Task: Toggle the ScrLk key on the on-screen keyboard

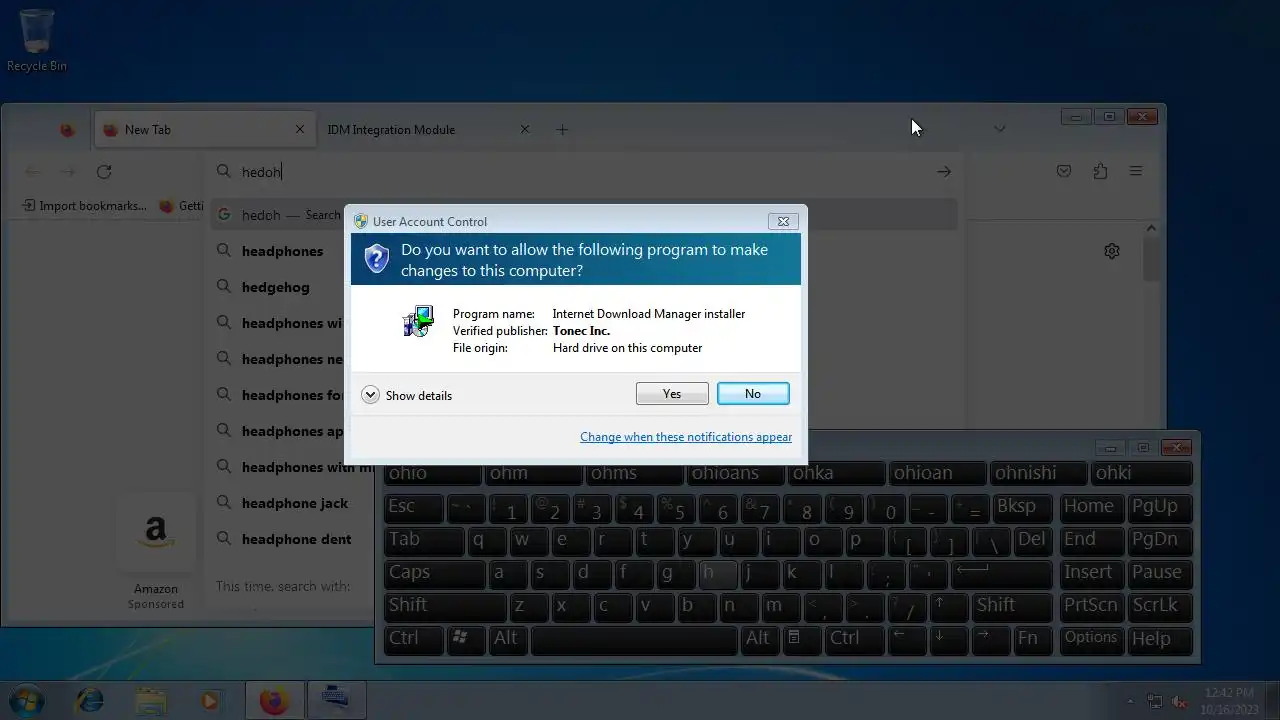Action: (x=1161, y=605)
